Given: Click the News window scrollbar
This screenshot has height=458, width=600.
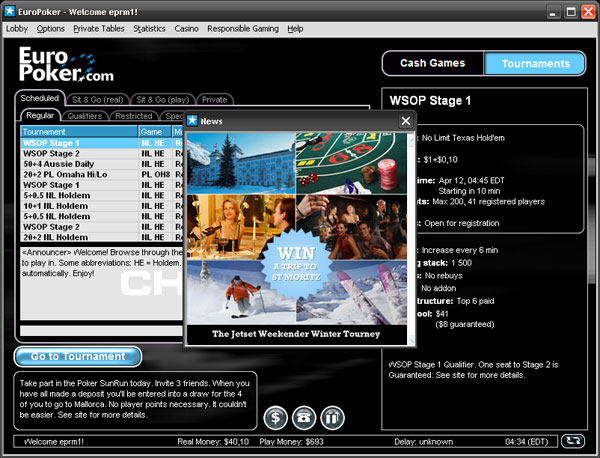Looking at the screenshot, I should tap(411, 239).
